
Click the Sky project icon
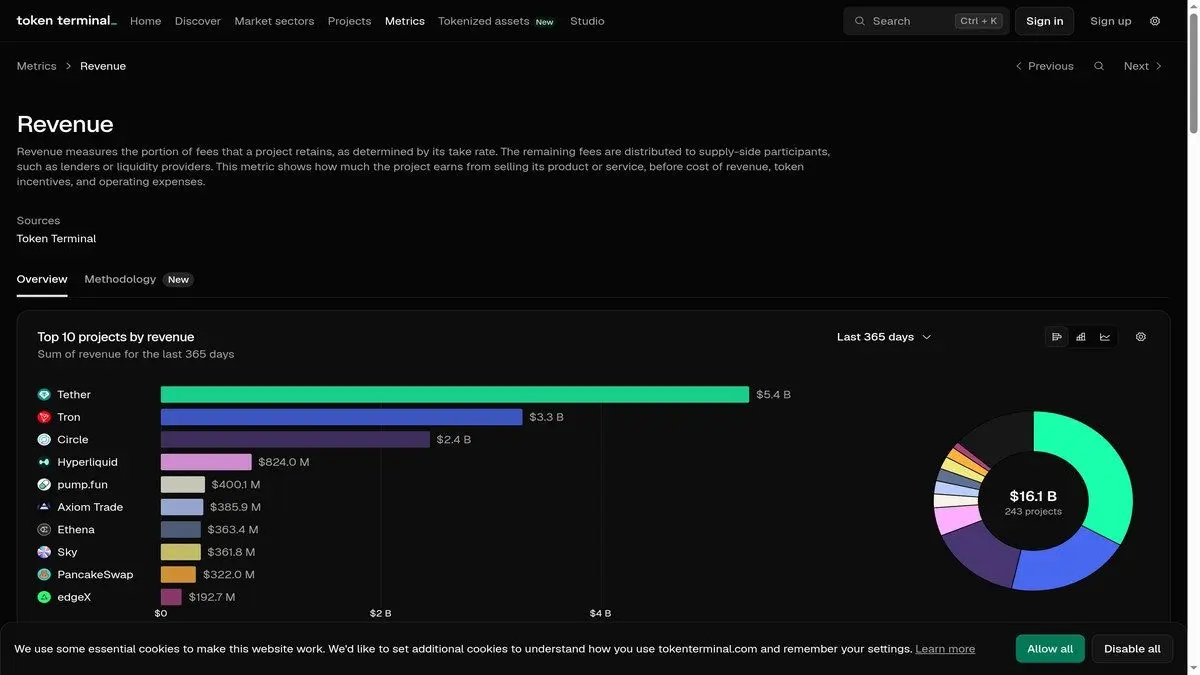pyautogui.click(x=44, y=552)
